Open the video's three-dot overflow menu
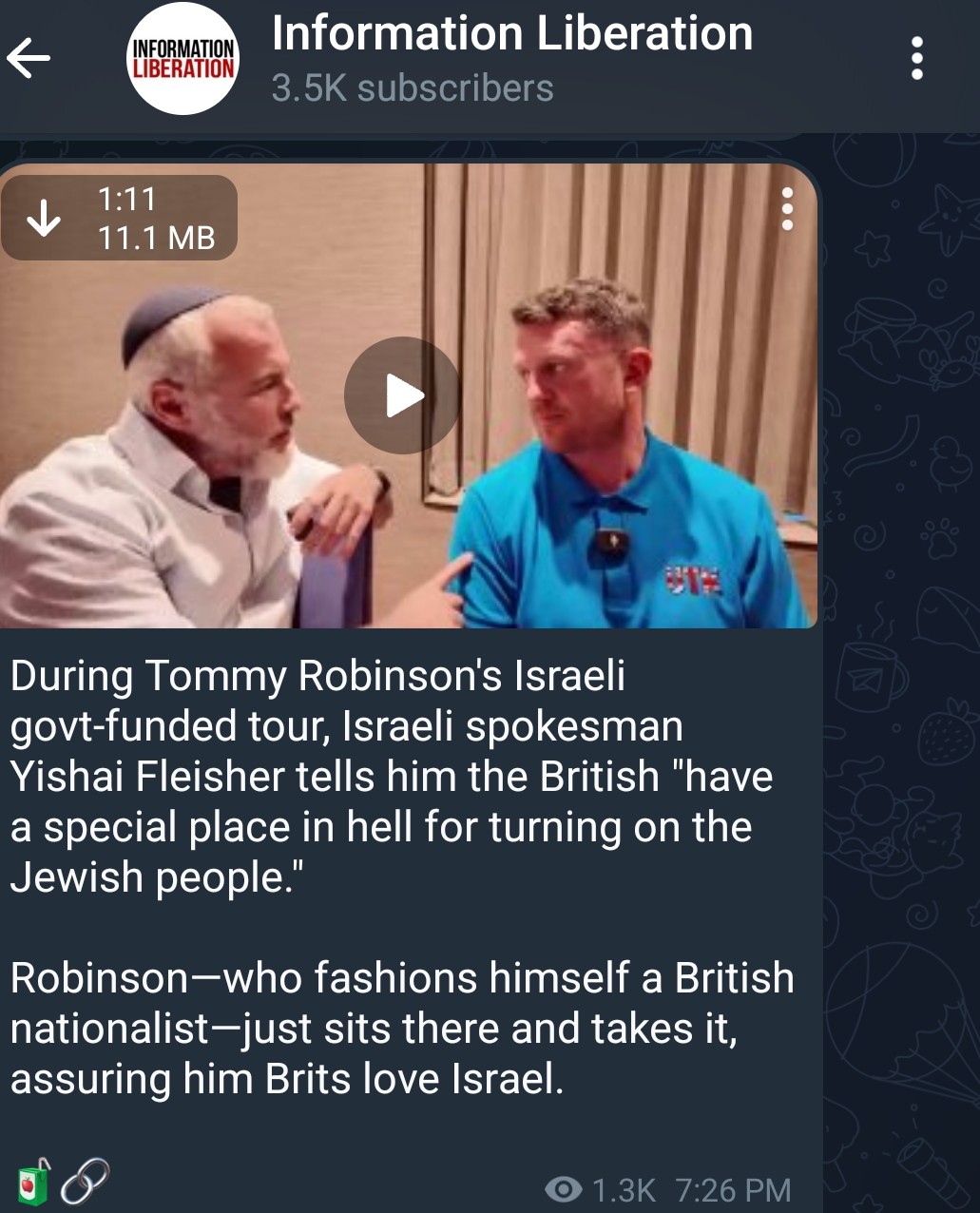Image resolution: width=980 pixels, height=1213 pixels. pyautogui.click(x=786, y=209)
